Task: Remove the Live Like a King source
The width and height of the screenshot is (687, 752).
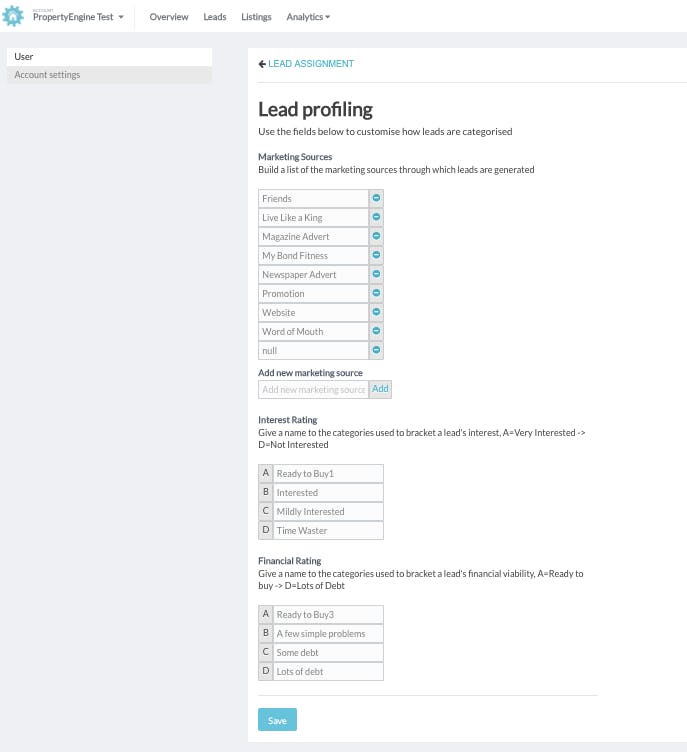Action: point(376,218)
